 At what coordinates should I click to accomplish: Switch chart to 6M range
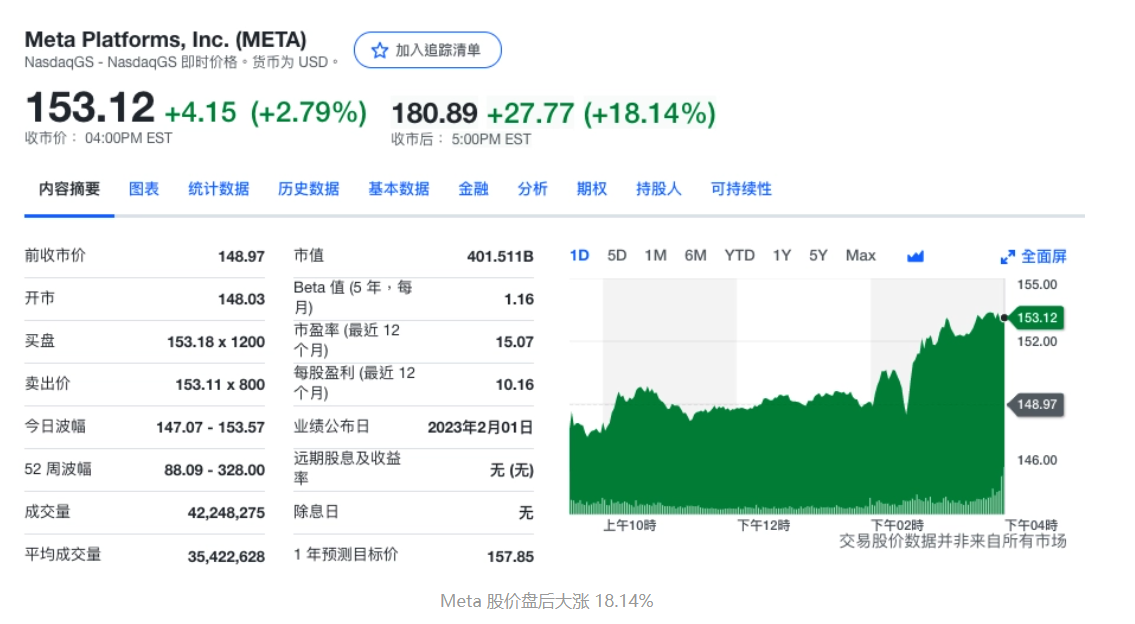click(695, 256)
